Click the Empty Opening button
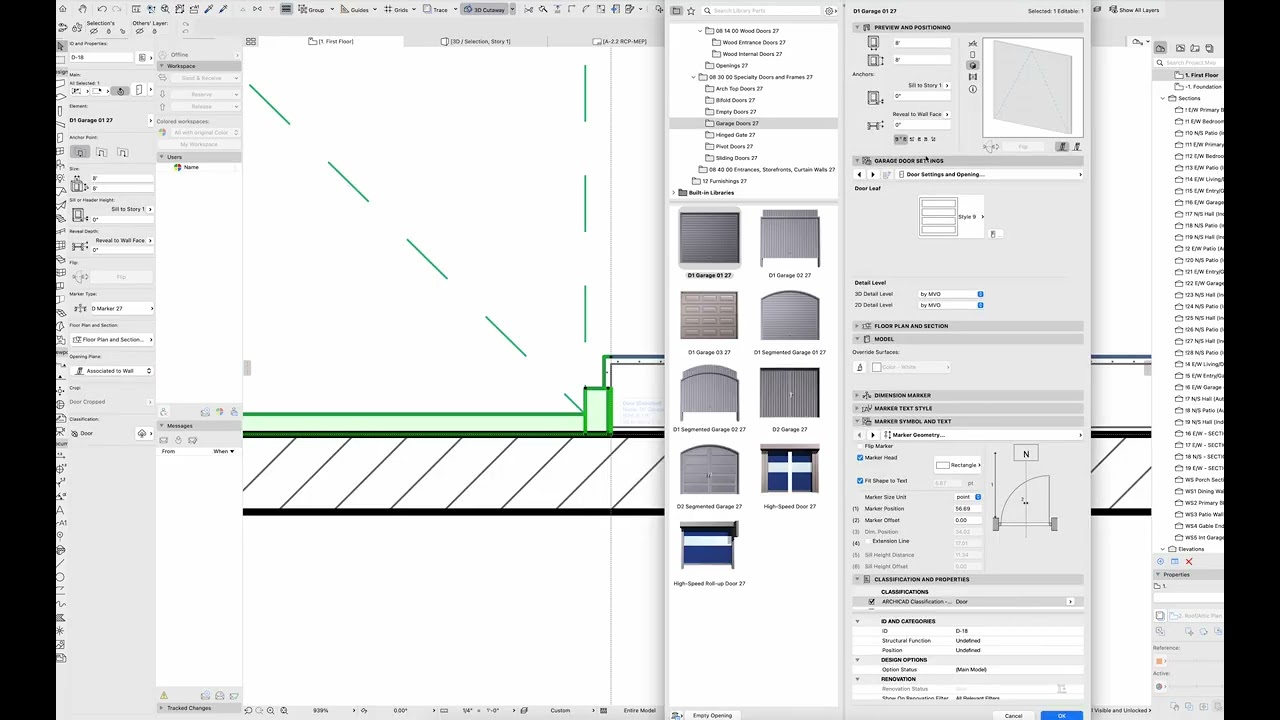The height and width of the screenshot is (720, 1280). (x=712, y=715)
